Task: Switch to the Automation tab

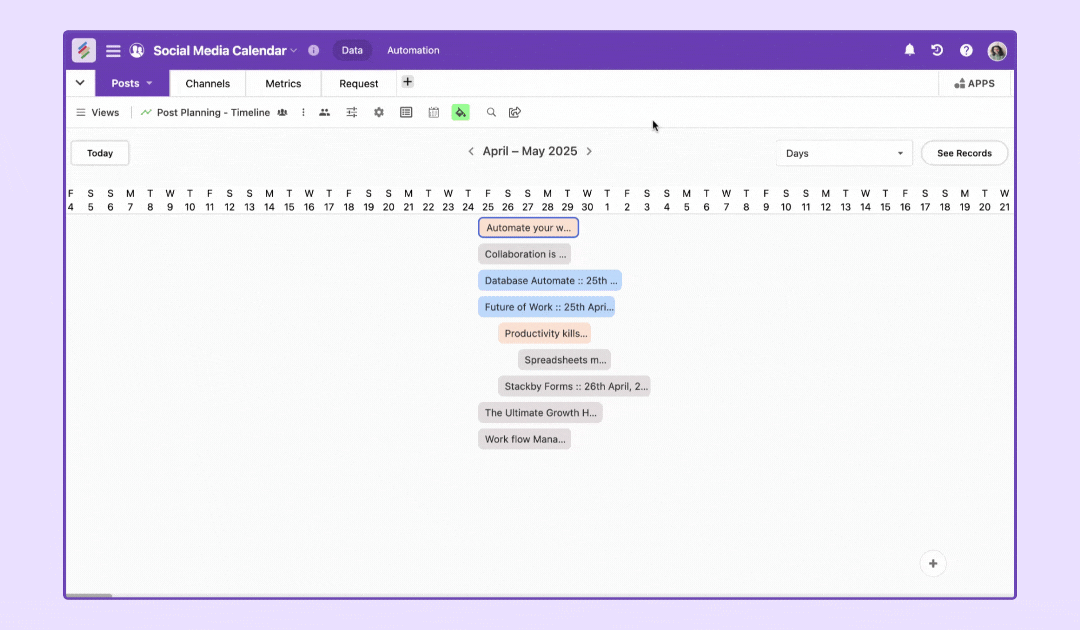Action: 413,50
